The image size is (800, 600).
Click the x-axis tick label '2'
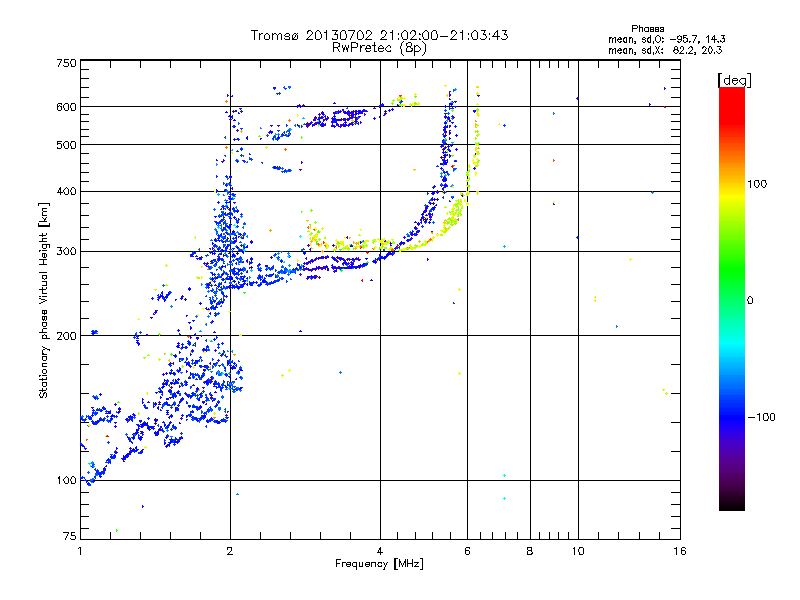pyautogui.click(x=230, y=551)
